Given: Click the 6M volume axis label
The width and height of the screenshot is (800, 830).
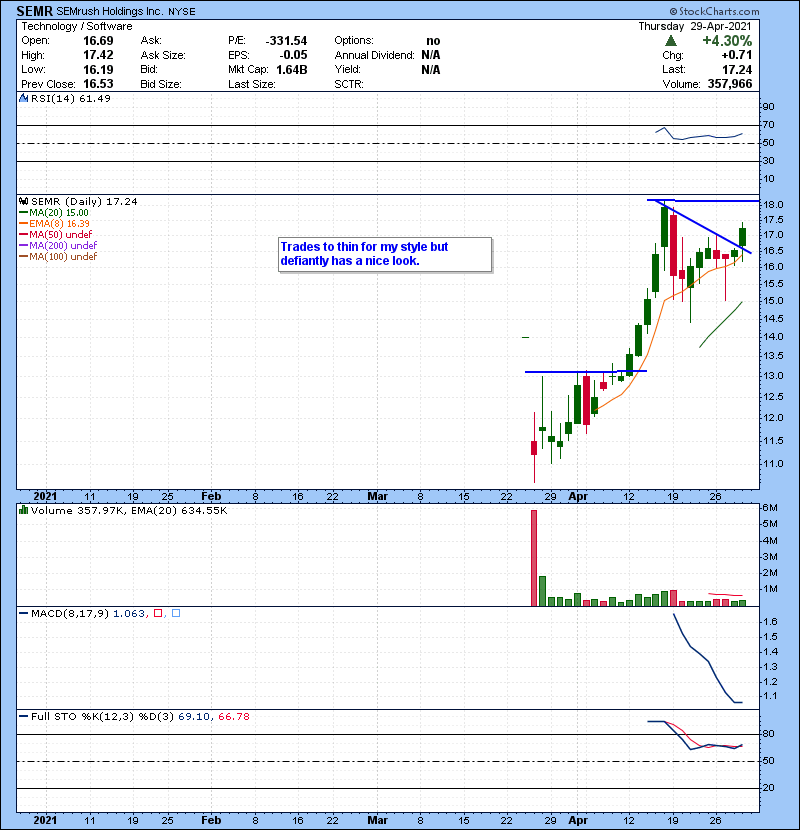Looking at the screenshot, I should point(770,508).
